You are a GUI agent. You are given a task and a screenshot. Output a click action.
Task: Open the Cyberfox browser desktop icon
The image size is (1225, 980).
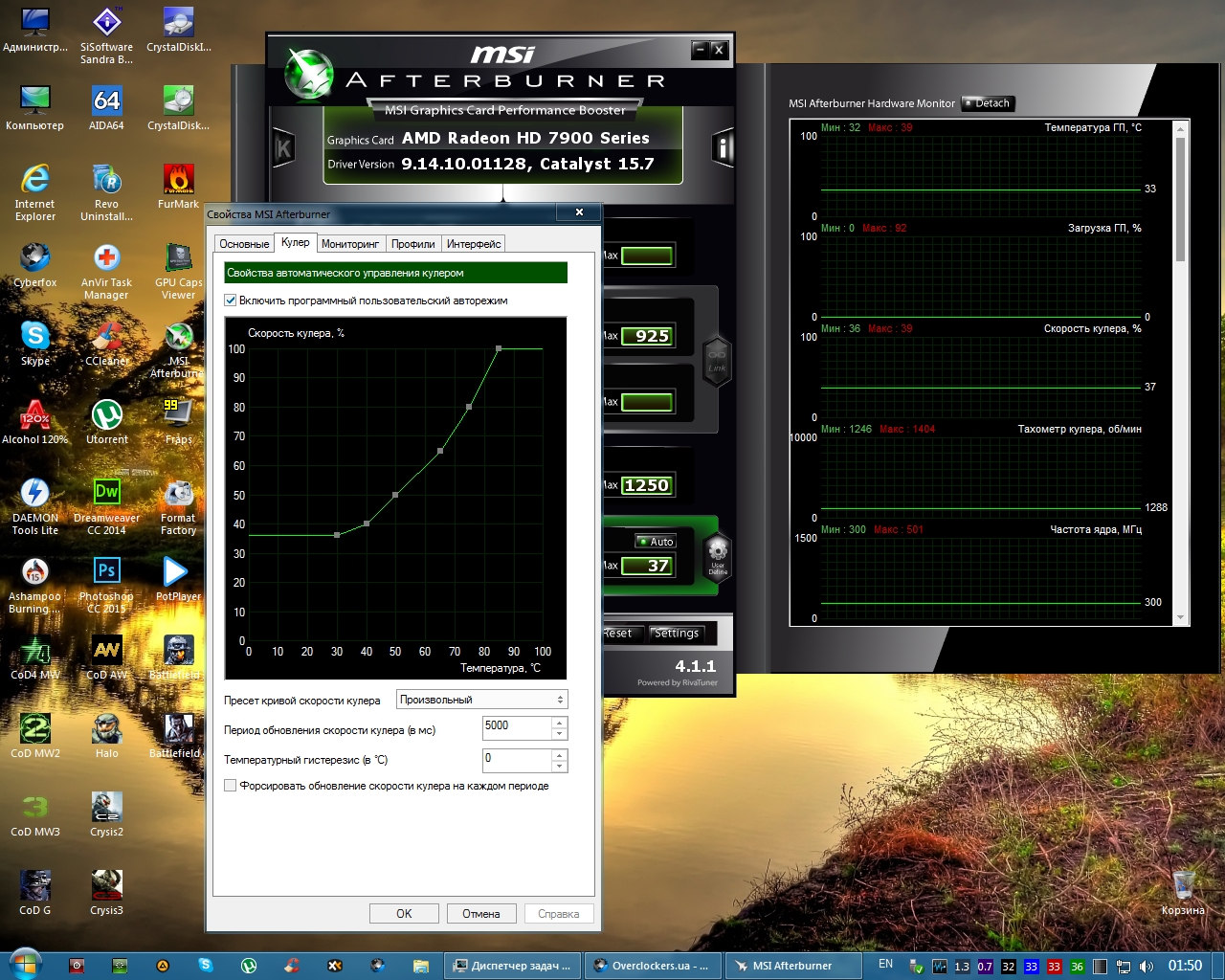tap(35, 265)
